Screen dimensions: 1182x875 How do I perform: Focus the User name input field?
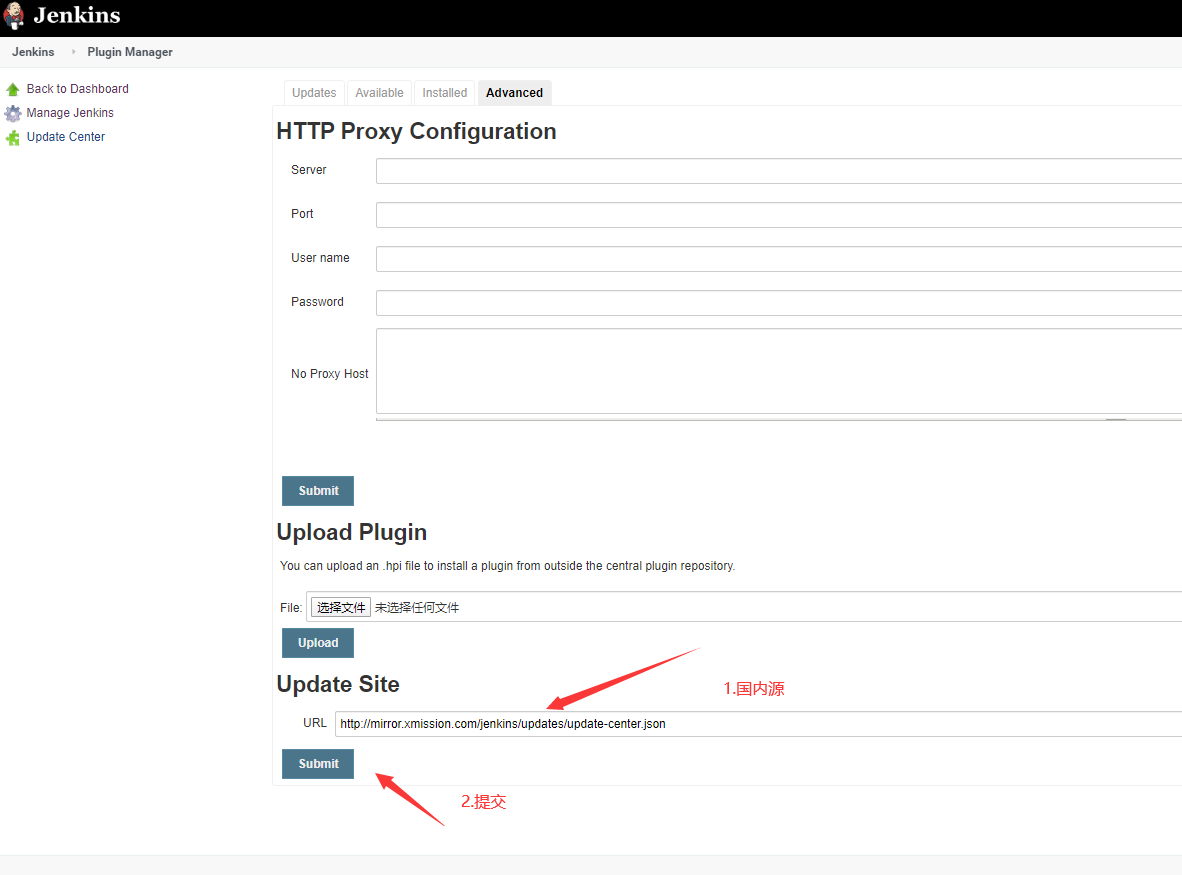779,259
